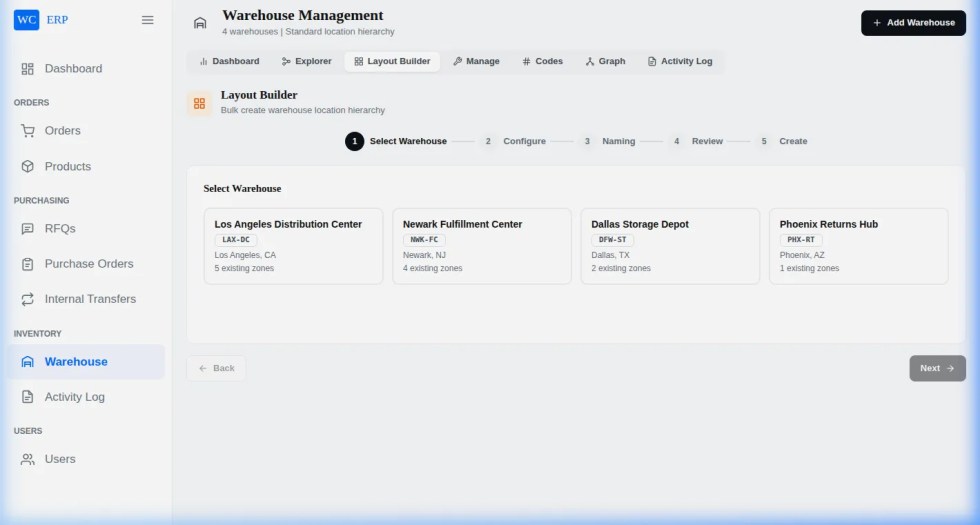Click the Orders shopping cart icon
Image resolution: width=980 pixels, height=525 pixels.
pos(28,131)
